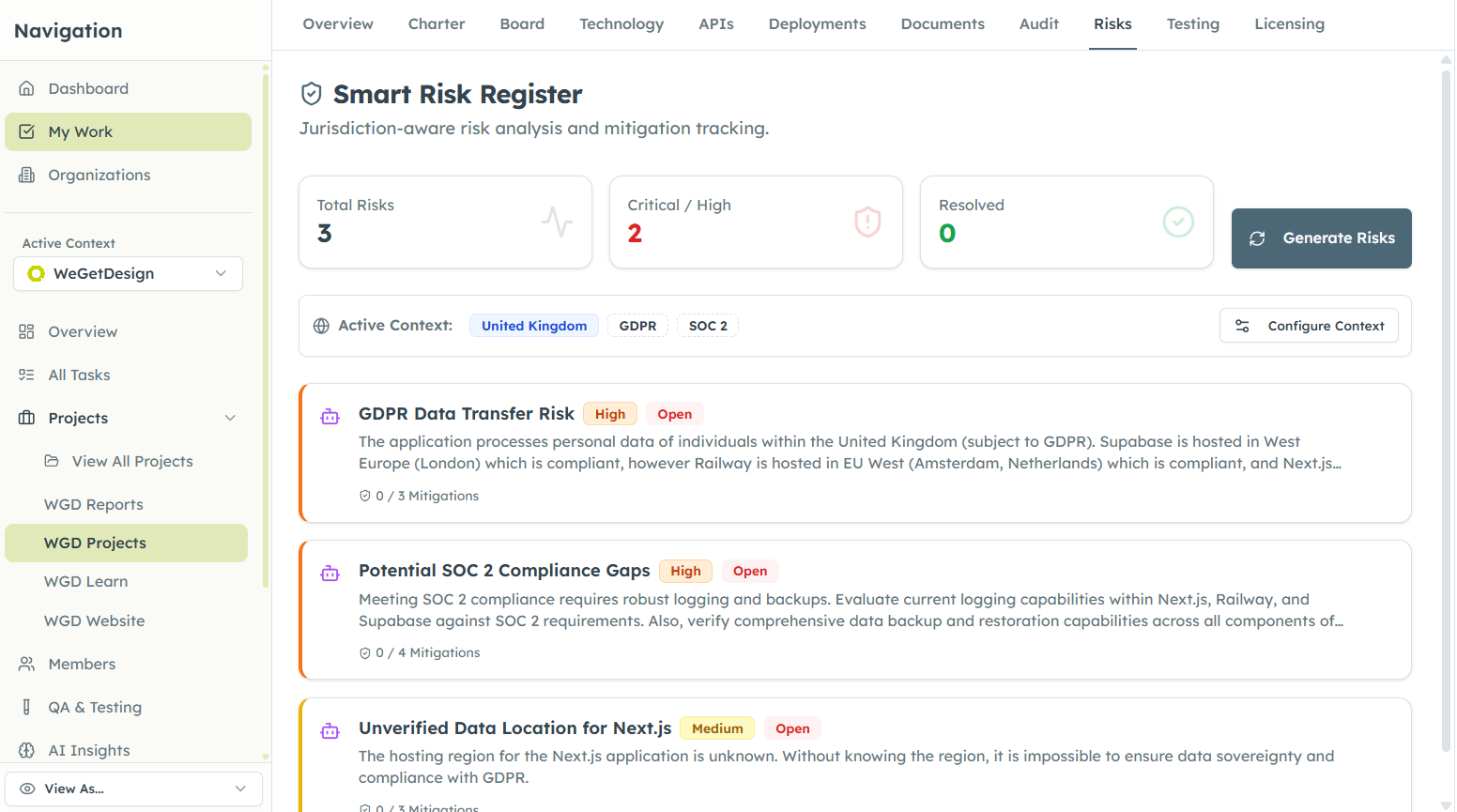Switch to the Licensing tab
This screenshot has width=1457, height=812.
[1289, 23]
